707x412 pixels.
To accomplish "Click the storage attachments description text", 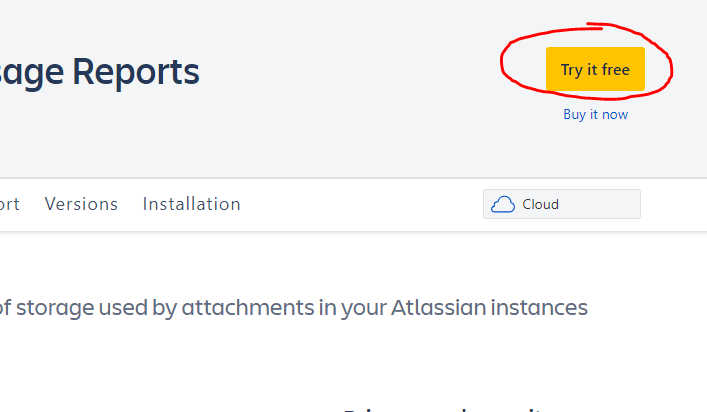I will (290, 307).
